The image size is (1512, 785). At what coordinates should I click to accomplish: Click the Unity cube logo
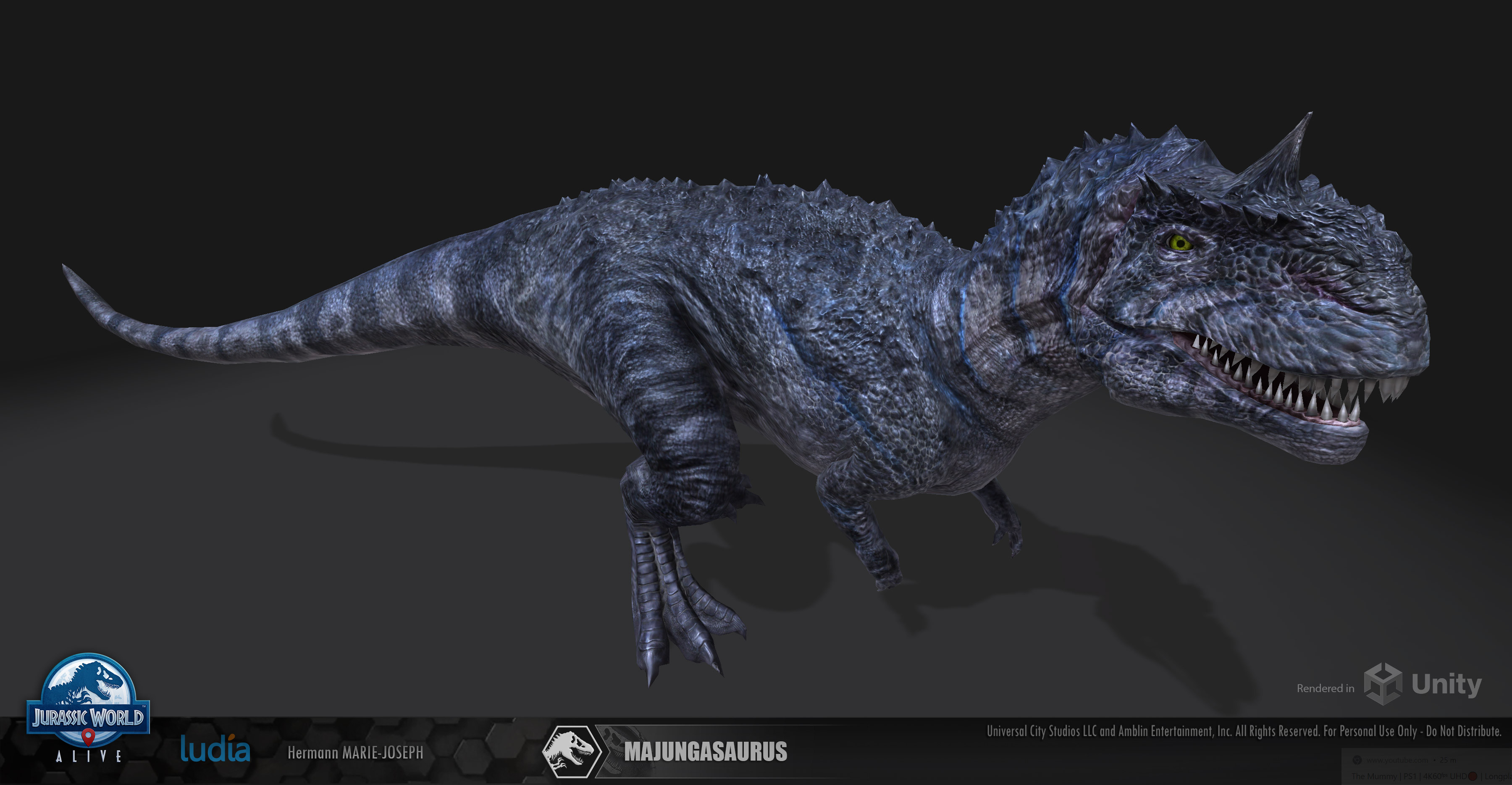[x=1383, y=683]
